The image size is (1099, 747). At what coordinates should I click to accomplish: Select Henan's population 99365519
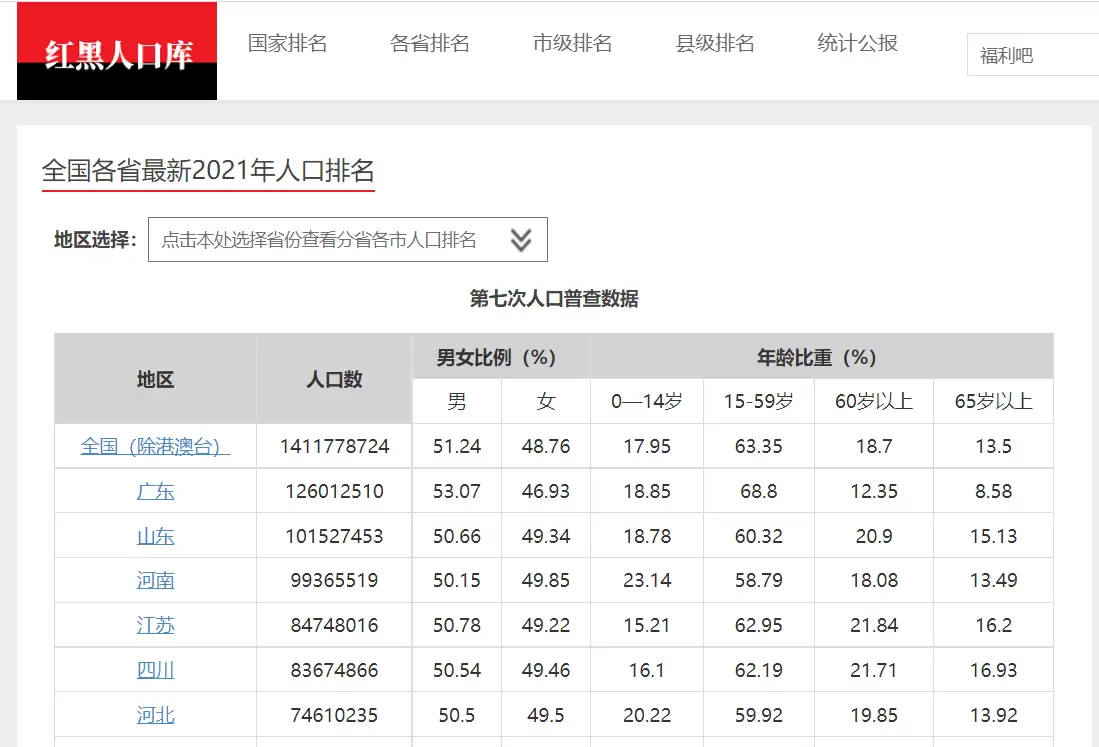(x=334, y=580)
